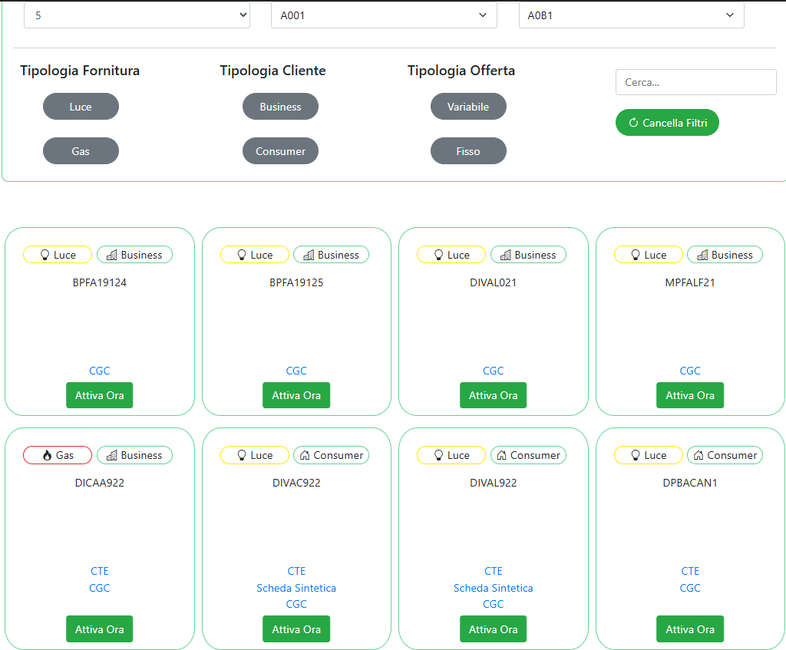This screenshot has width=786, height=650.
Task: Click Cancella Filtri button
Action: point(667,123)
